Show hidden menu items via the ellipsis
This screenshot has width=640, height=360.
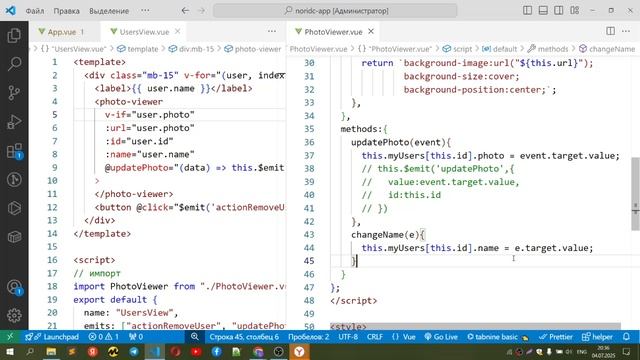(145, 11)
